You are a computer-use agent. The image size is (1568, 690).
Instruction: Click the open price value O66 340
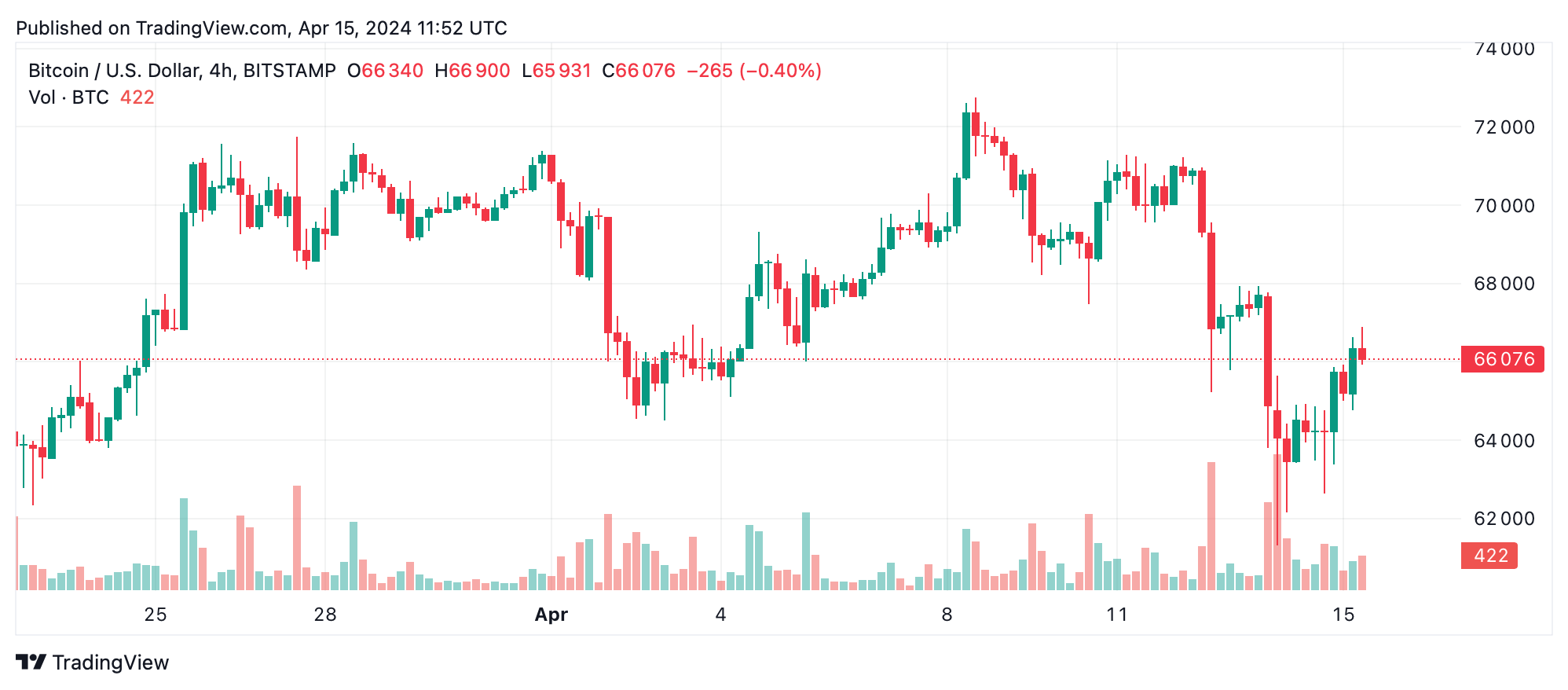coord(385,71)
